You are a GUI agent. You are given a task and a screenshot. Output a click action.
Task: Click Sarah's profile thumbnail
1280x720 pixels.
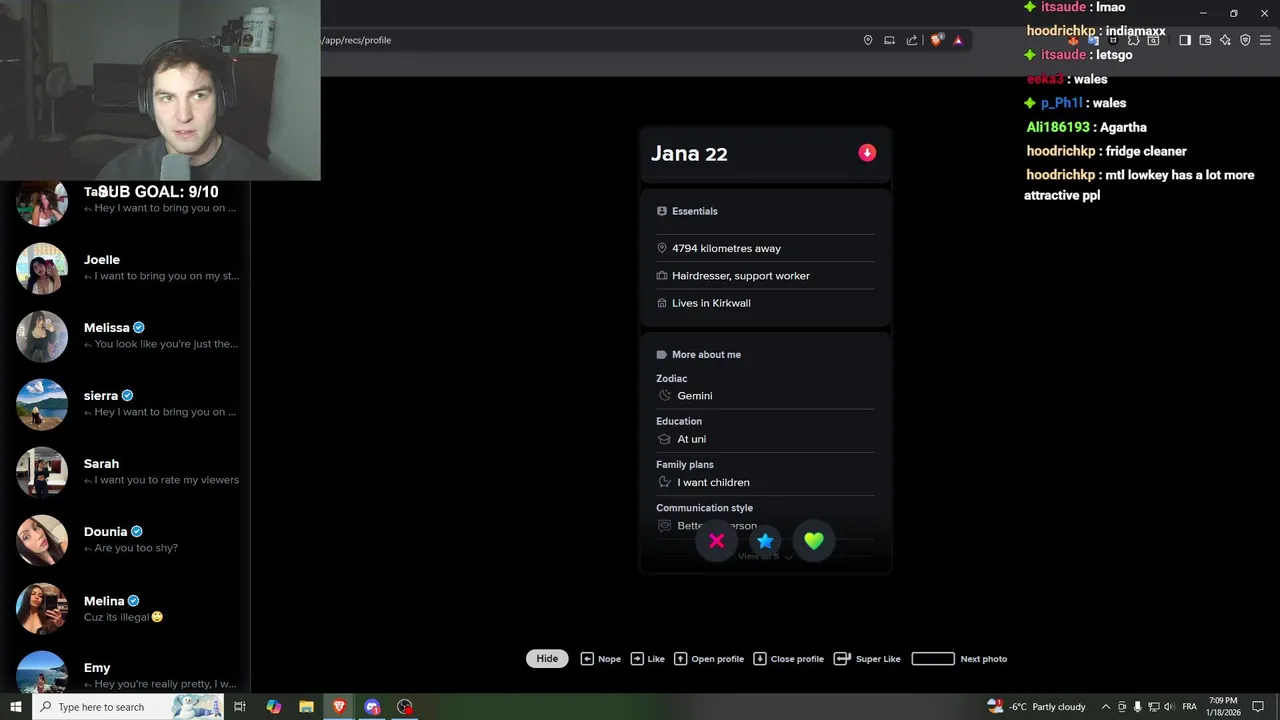(42, 472)
